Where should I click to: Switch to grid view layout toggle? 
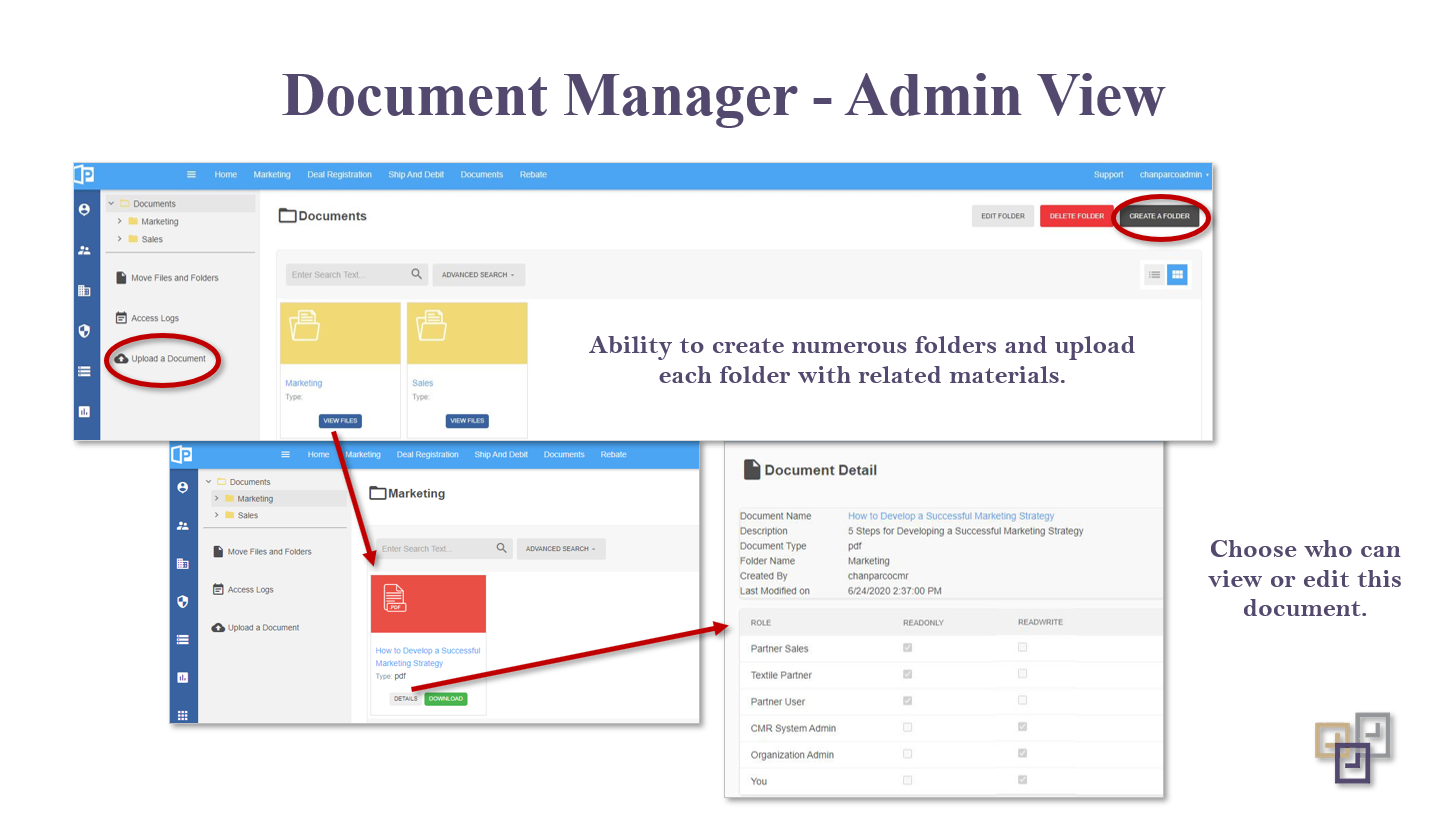[x=1176, y=274]
